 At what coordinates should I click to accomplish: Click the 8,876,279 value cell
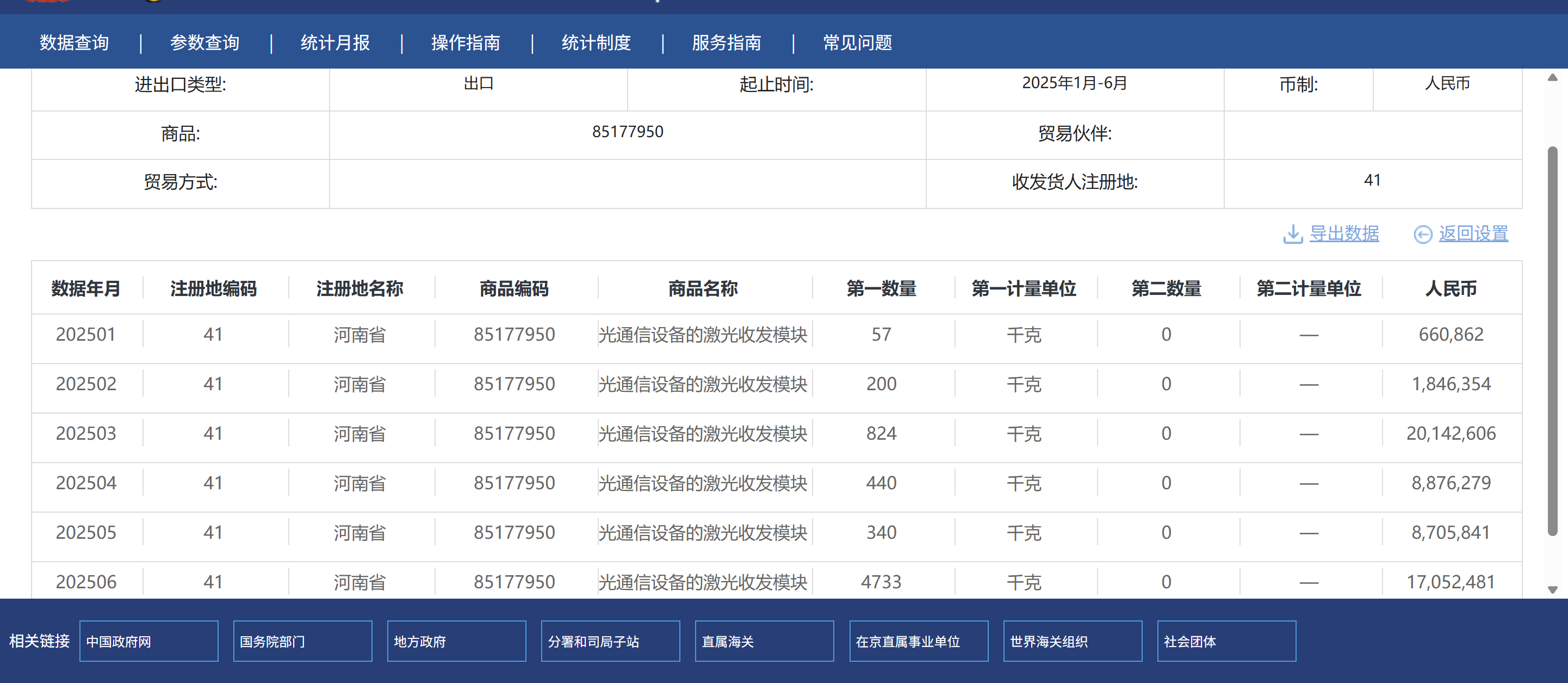[x=1451, y=483]
